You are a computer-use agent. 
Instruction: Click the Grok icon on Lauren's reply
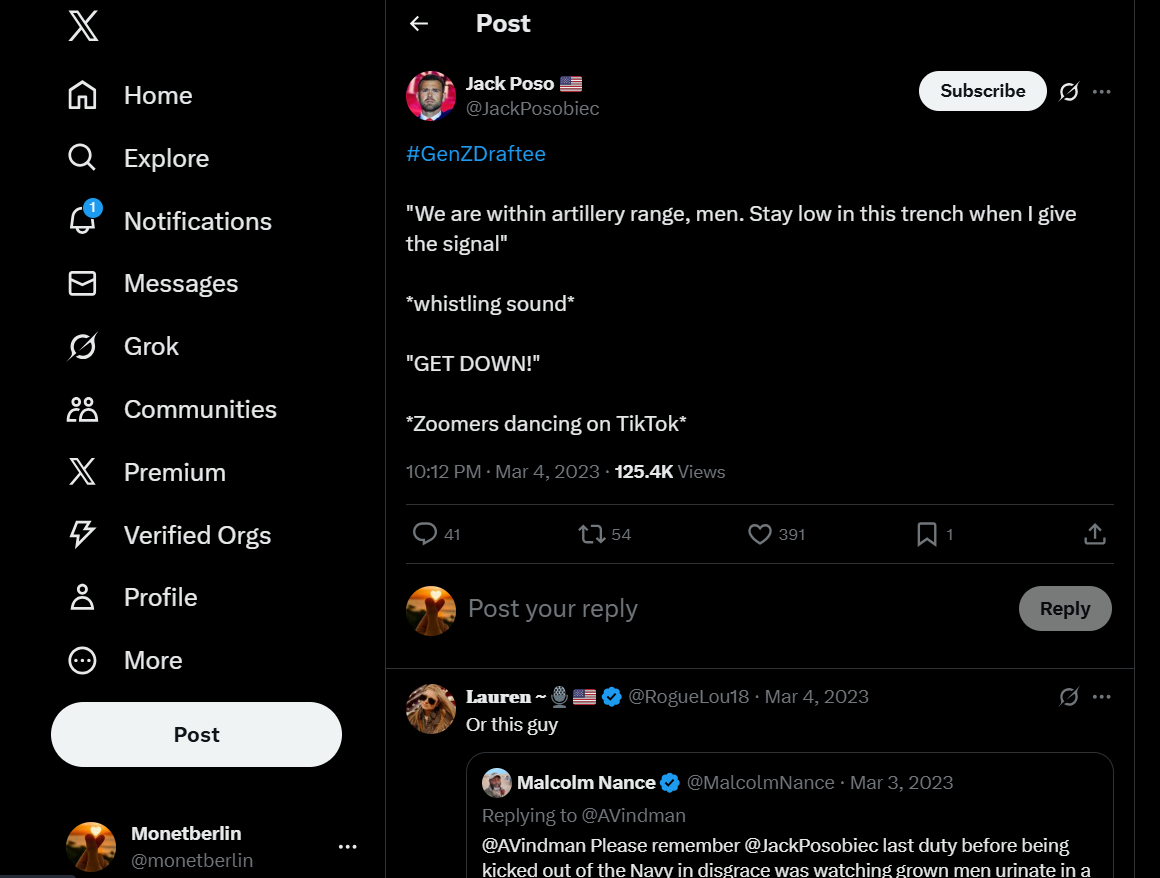pyautogui.click(x=1069, y=697)
